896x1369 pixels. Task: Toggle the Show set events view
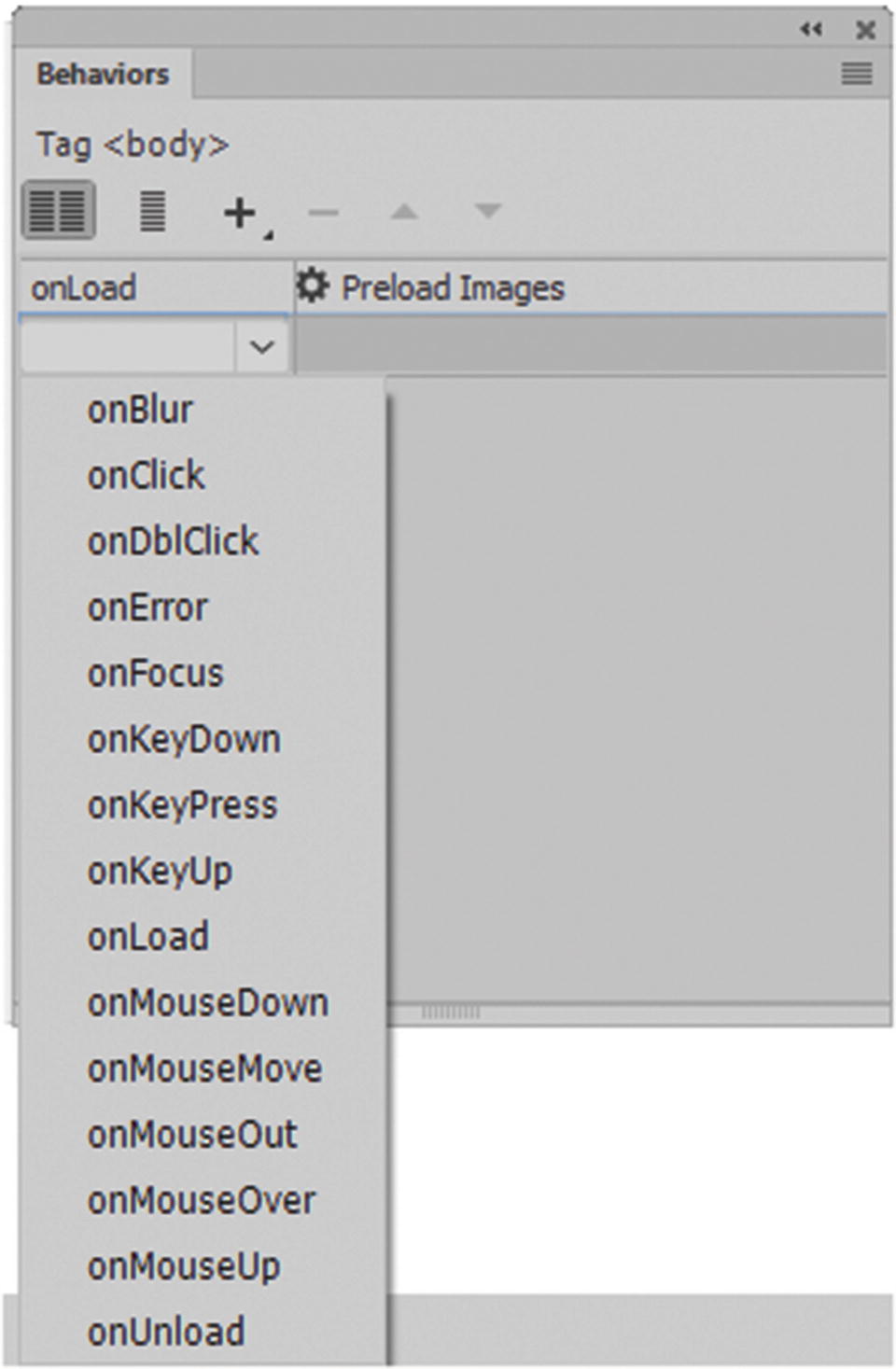point(59,211)
